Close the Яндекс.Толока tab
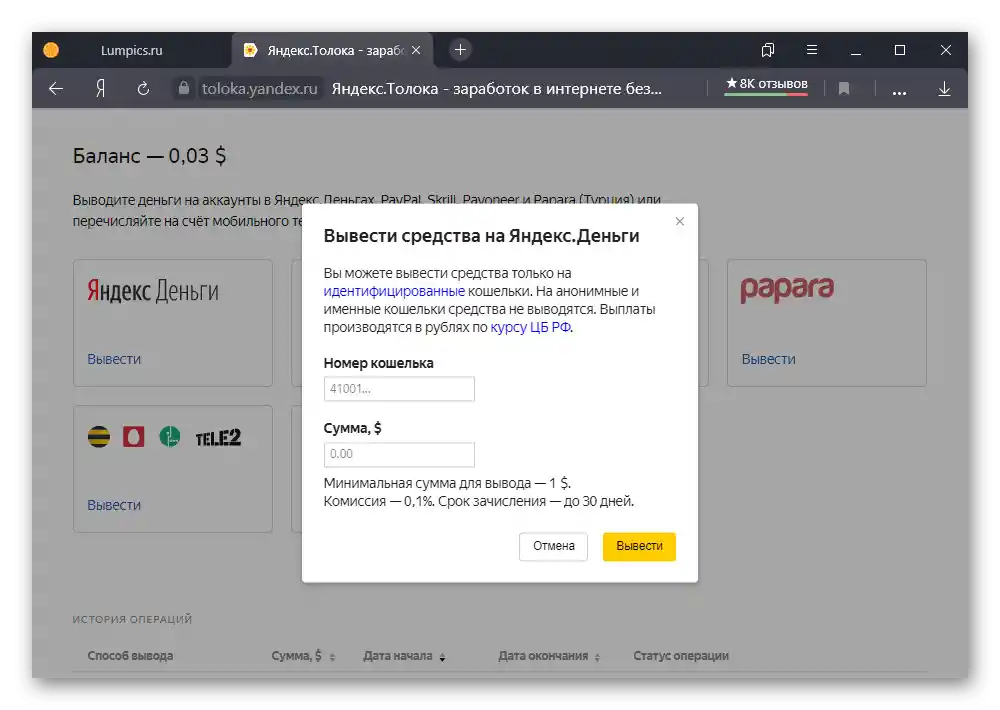The image size is (1000, 710). pyautogui.click(x=416, y=50)
